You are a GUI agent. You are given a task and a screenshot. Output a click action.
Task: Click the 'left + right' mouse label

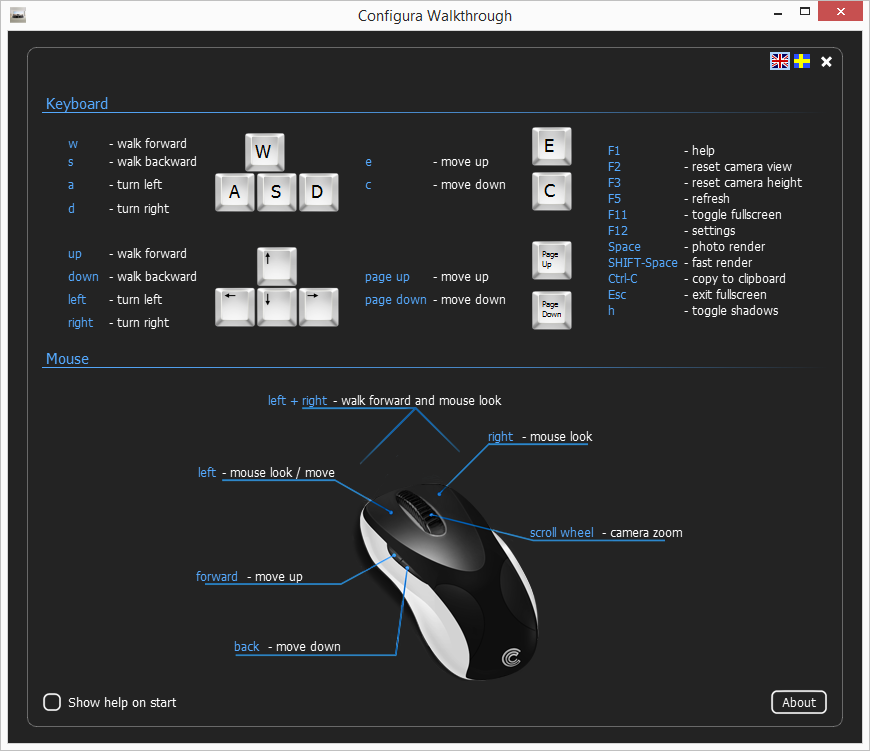coord(297,400)
